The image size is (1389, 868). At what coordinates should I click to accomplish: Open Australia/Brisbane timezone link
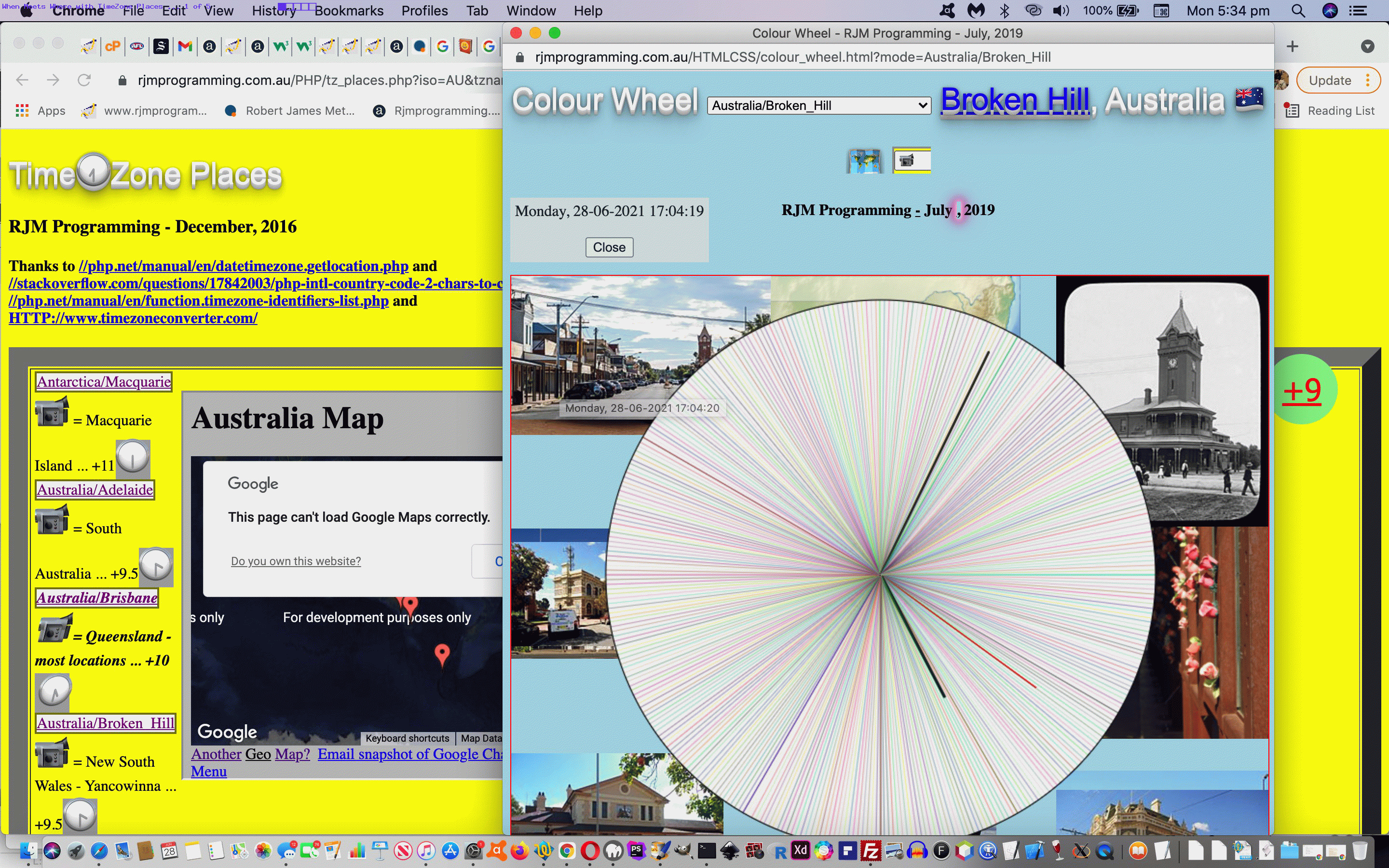point(96,597)
